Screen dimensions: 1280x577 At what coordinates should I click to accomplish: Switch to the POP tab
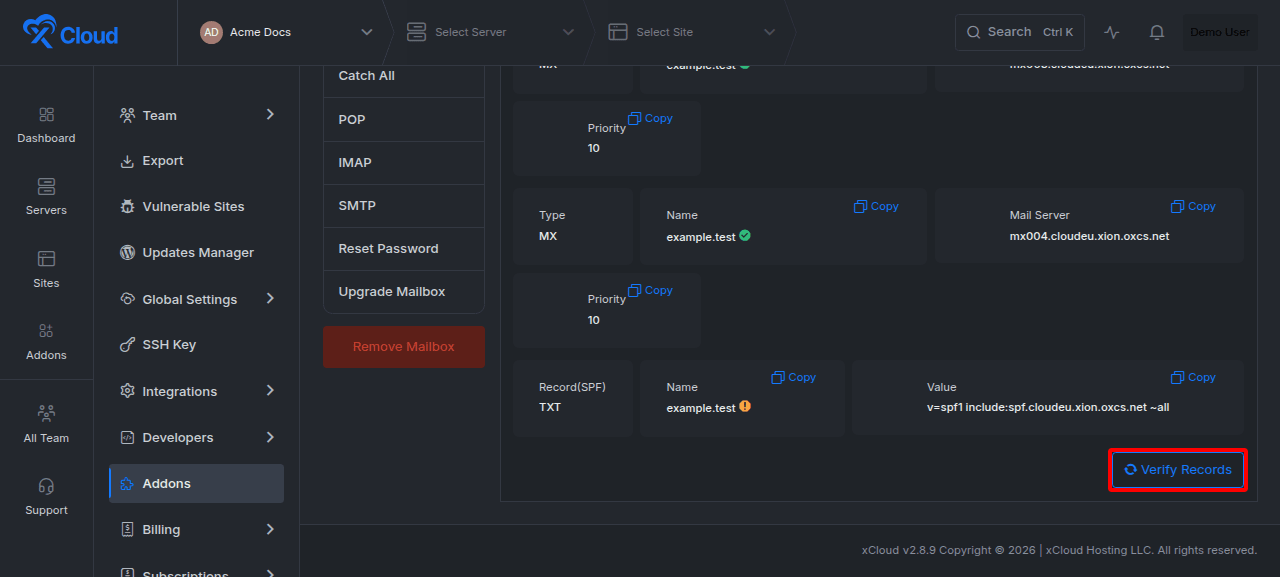point(404,119)
